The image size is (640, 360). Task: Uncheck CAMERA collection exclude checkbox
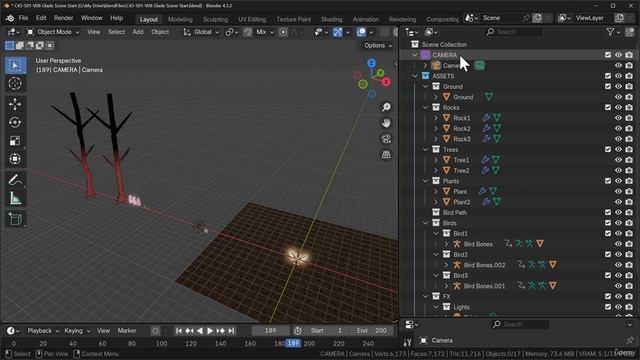point(608,55)
